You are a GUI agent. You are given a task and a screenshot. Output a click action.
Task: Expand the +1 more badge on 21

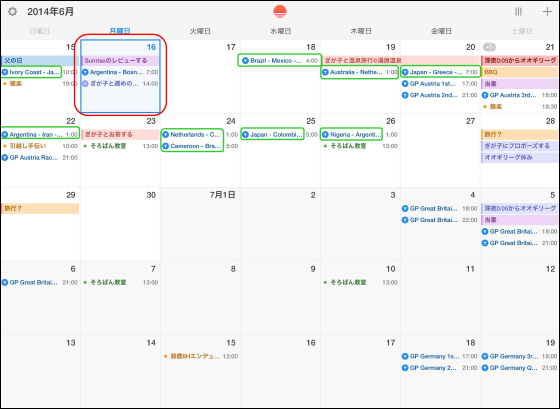(489, 47)
